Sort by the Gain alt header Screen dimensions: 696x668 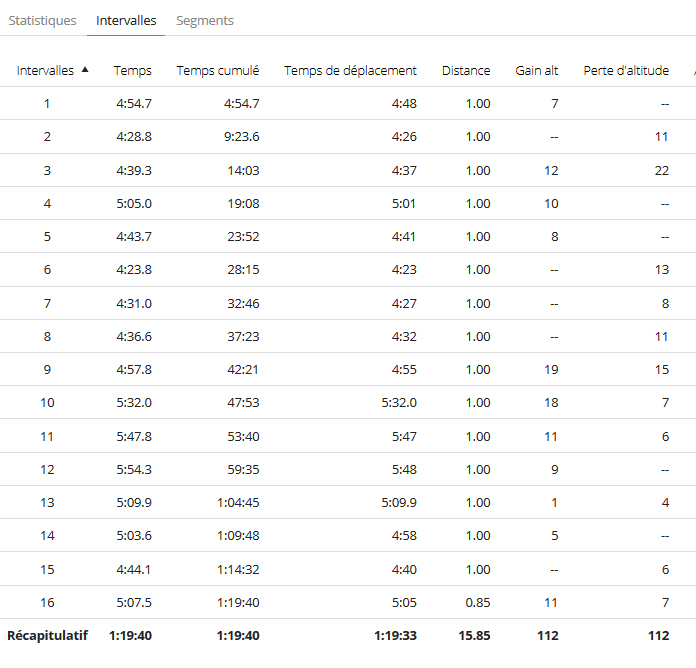pyautogui.click(x=537, y=71)
